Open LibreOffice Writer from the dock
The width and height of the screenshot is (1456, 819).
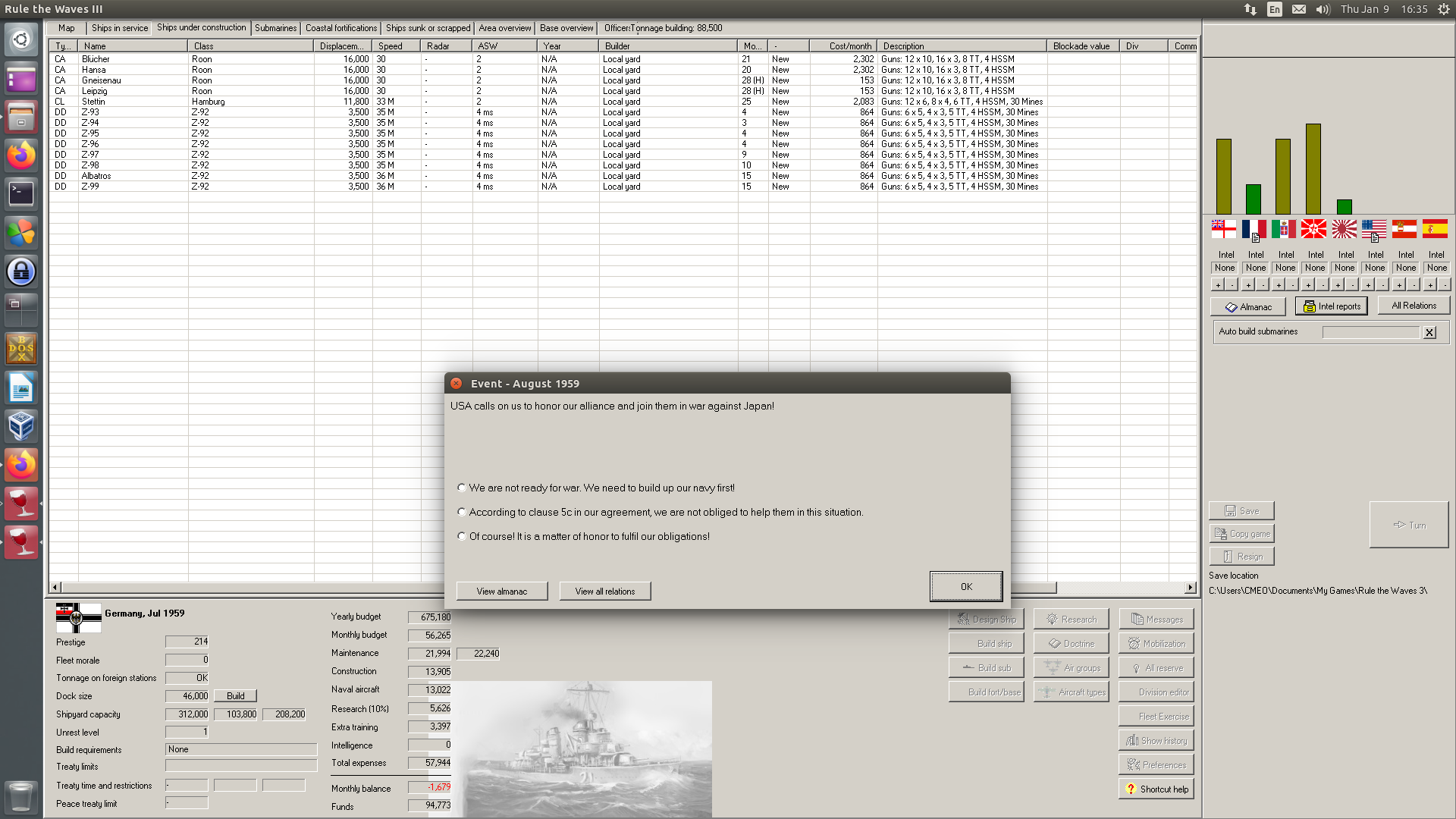21,388
